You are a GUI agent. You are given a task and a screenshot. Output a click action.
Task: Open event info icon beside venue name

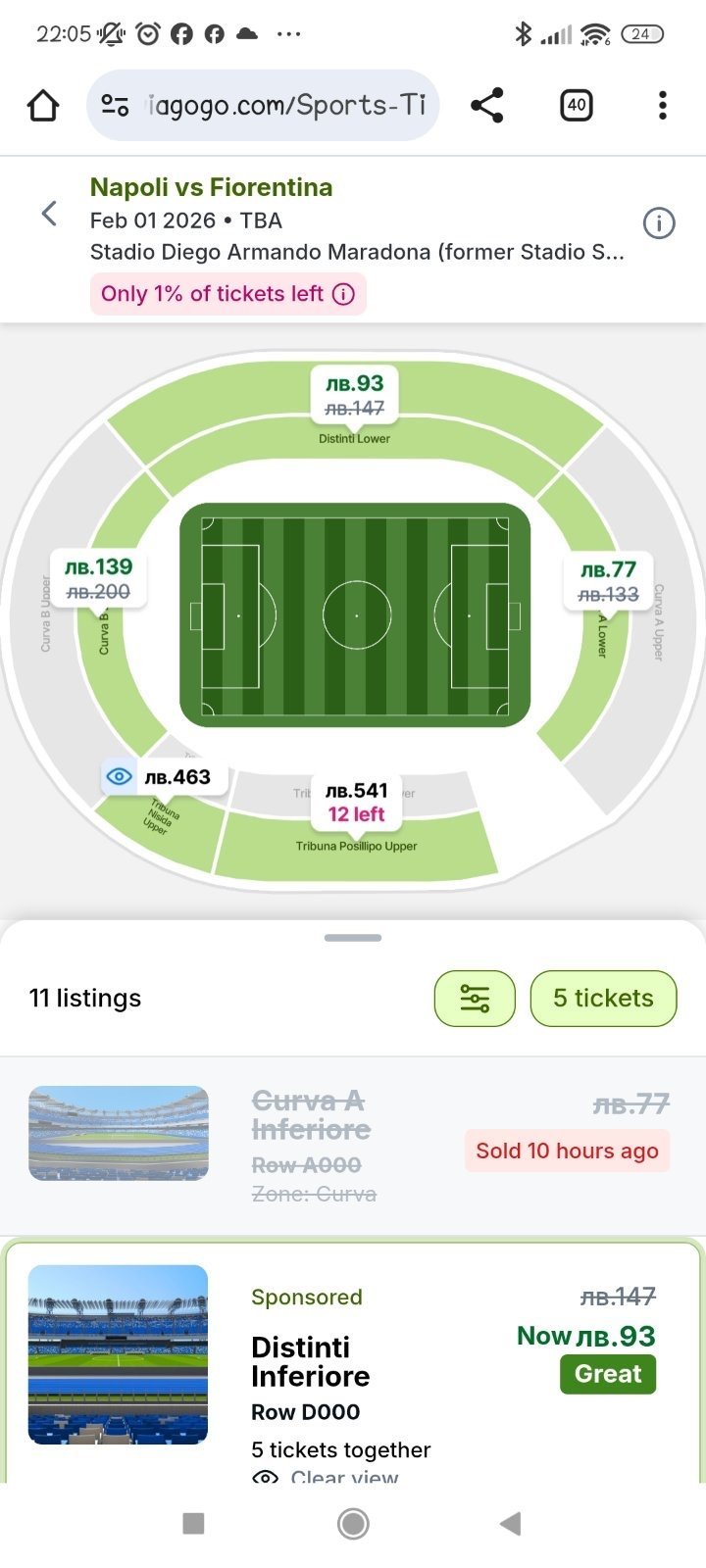(x=658, y=223)
